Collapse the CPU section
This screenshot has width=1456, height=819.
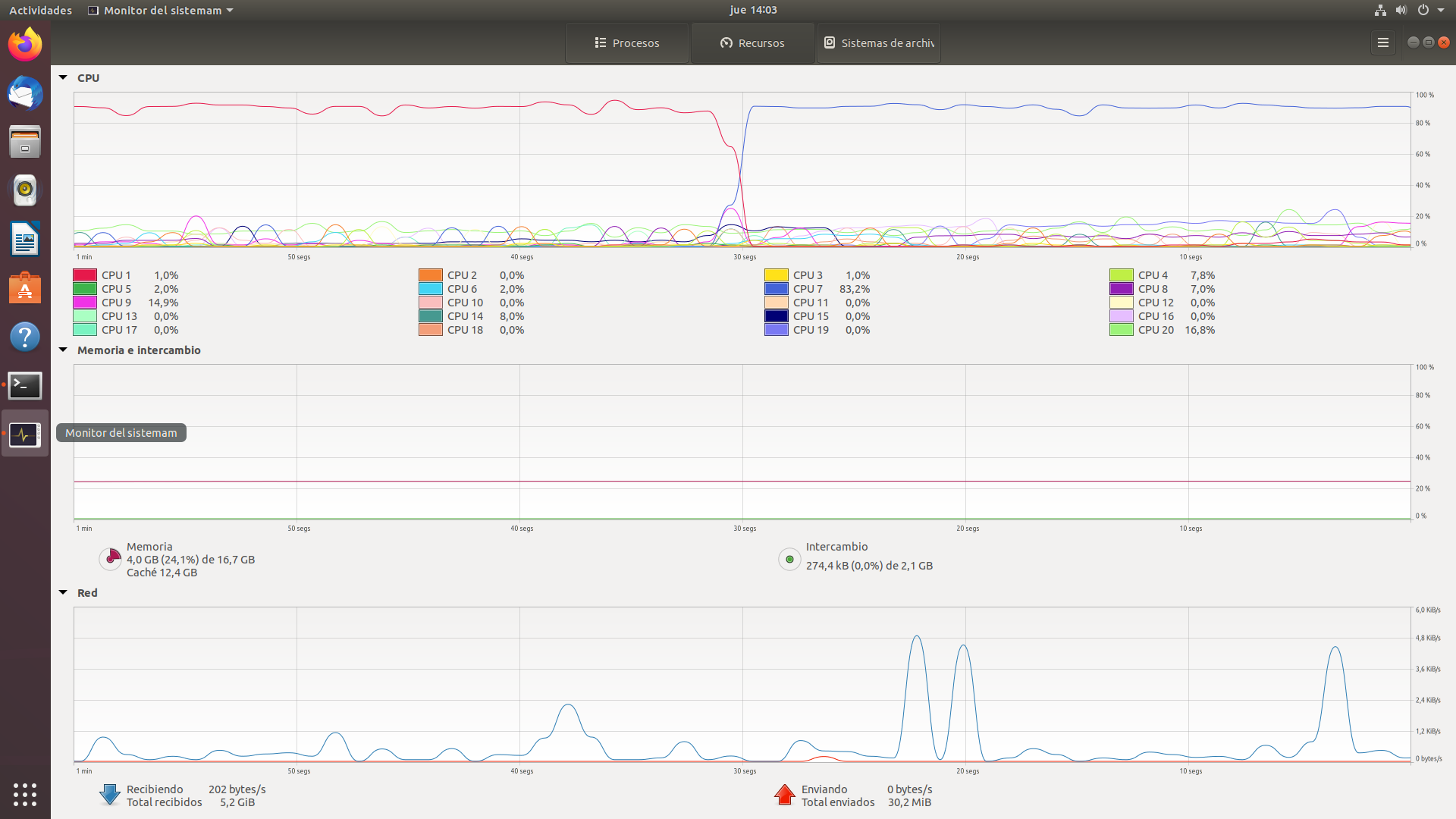[64, 77]
